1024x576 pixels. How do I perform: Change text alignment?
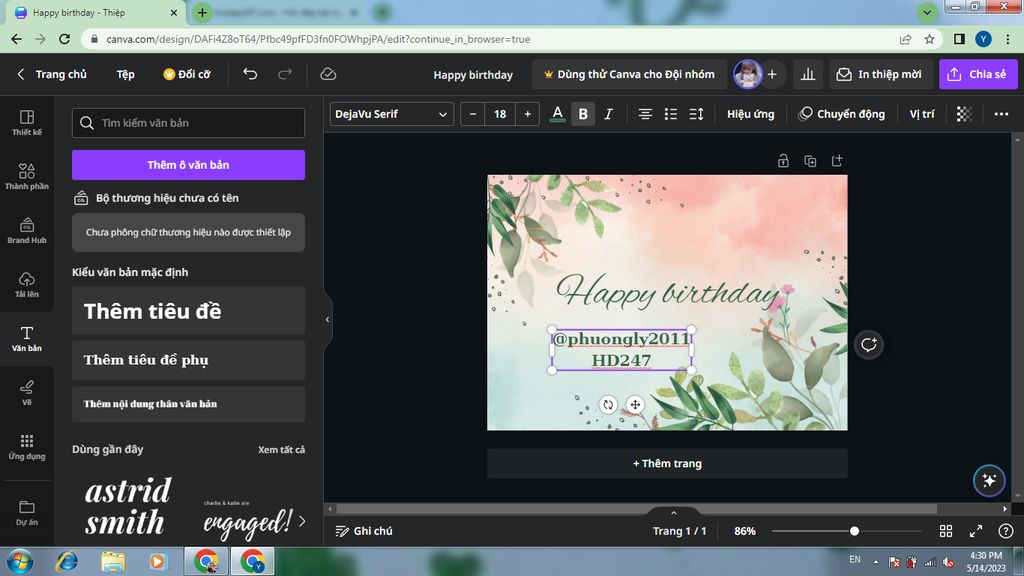coord(645,114)
